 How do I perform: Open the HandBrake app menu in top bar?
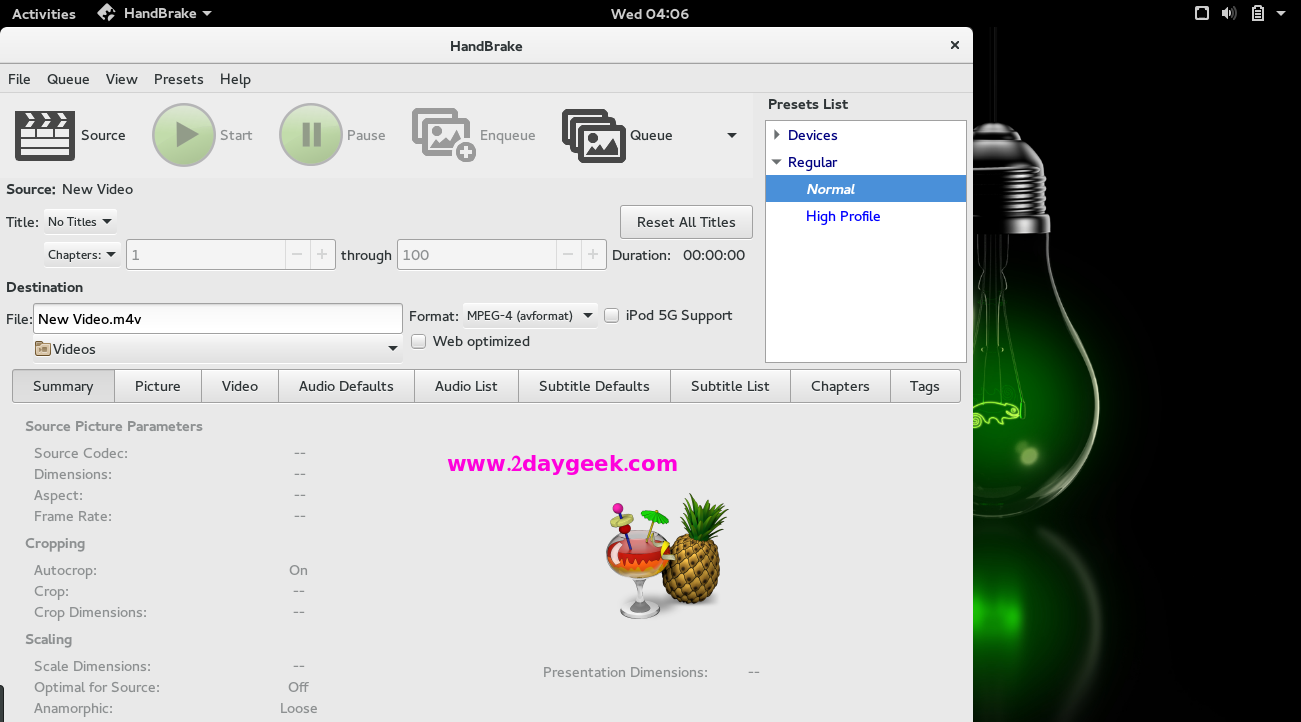(155, 14)
